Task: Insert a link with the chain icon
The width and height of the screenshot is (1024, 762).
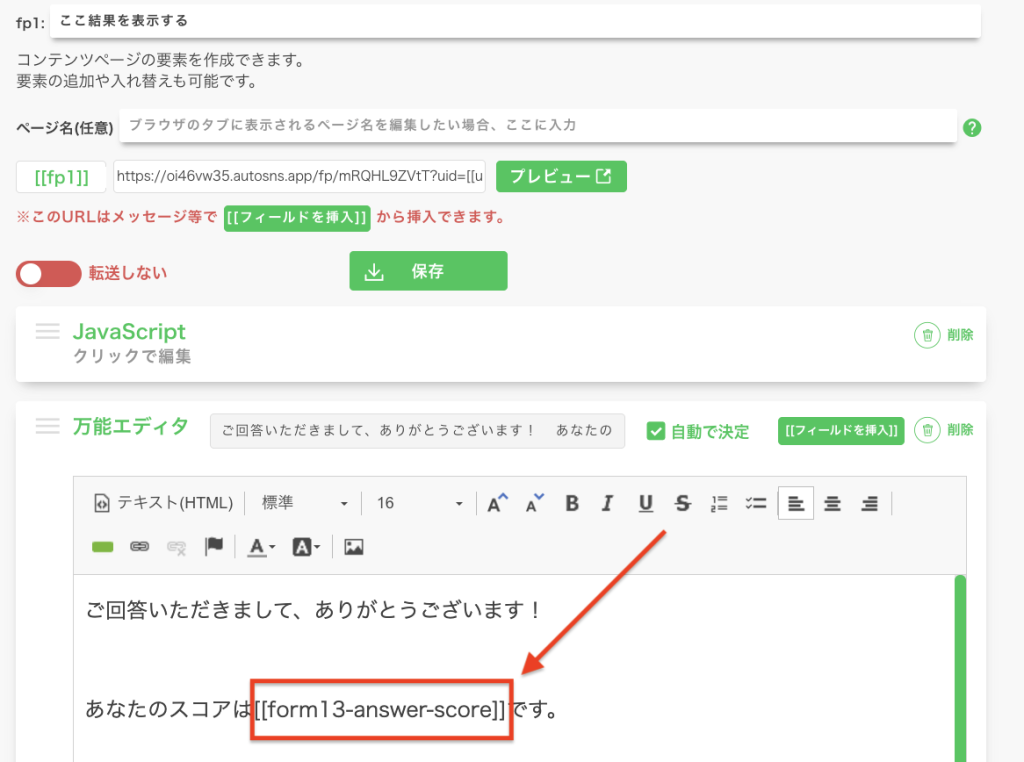Action: tap(140, 547)
